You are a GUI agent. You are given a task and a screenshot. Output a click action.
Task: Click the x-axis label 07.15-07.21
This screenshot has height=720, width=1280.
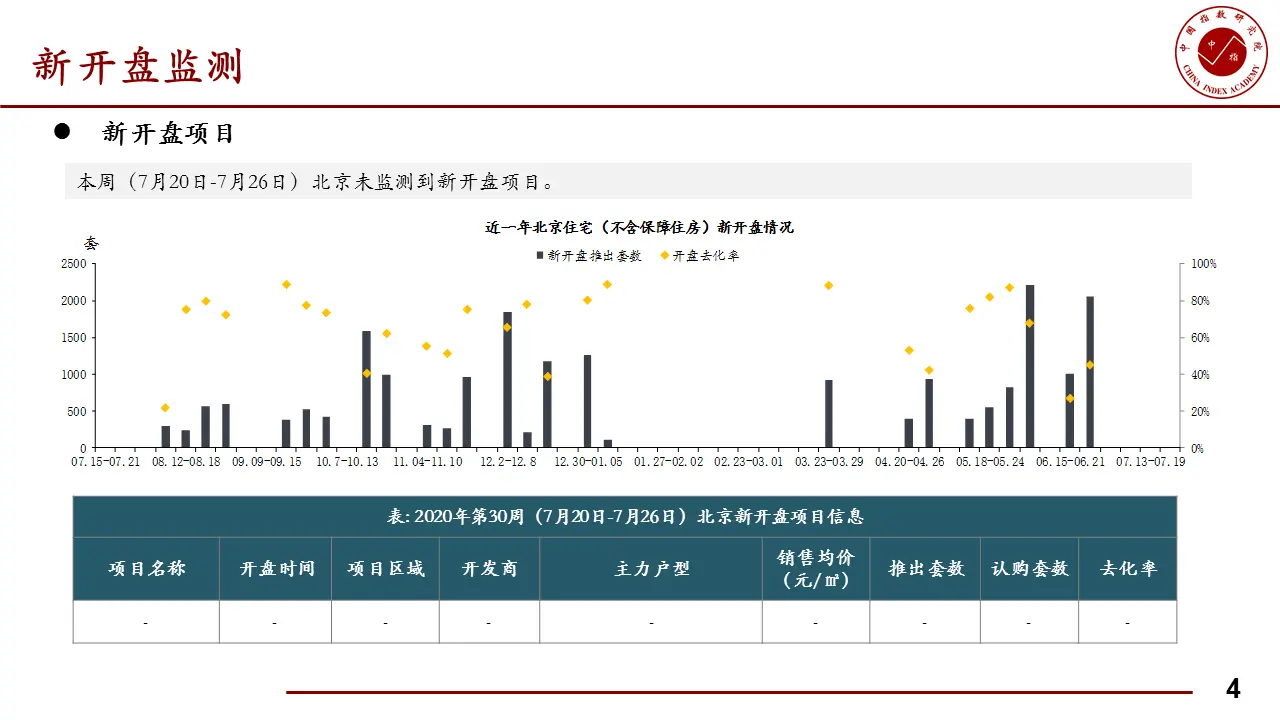coord(105,463)
